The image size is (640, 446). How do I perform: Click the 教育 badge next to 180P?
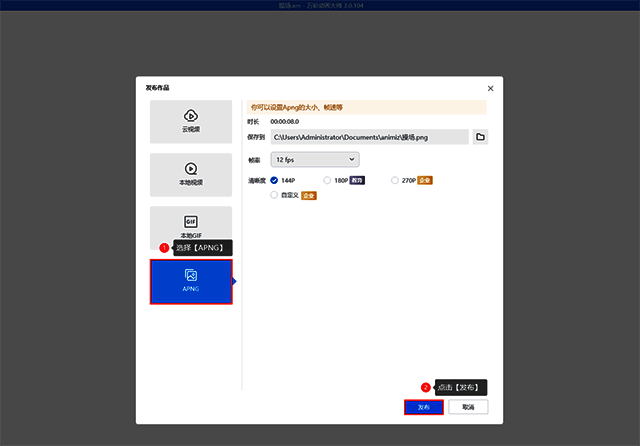[x=357, y=180]
